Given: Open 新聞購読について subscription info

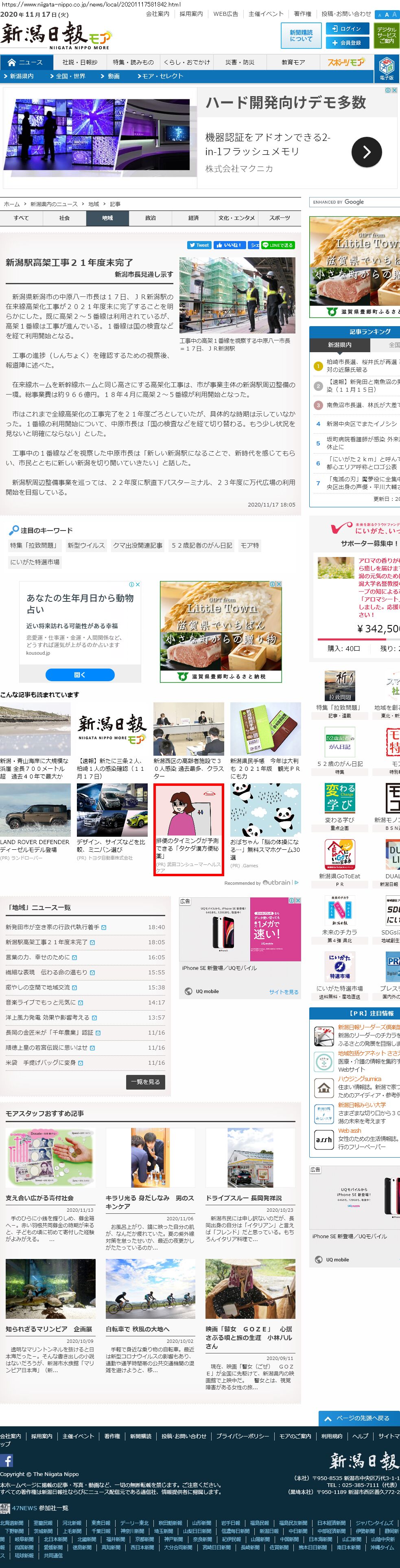Looking at the screenshot, I should pyautogui.click(x=301, y=36).
